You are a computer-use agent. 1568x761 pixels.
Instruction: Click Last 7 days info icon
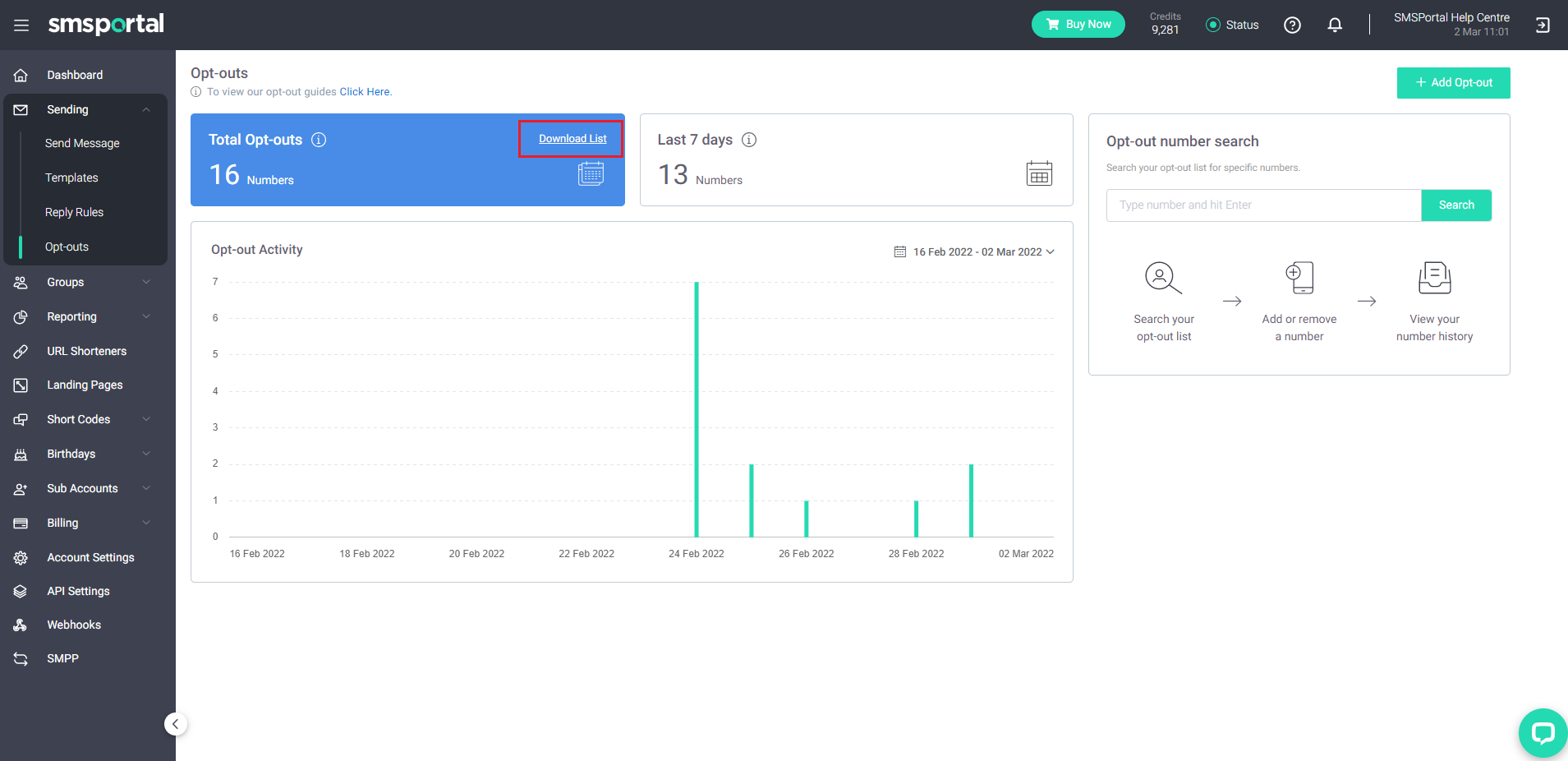749,140
